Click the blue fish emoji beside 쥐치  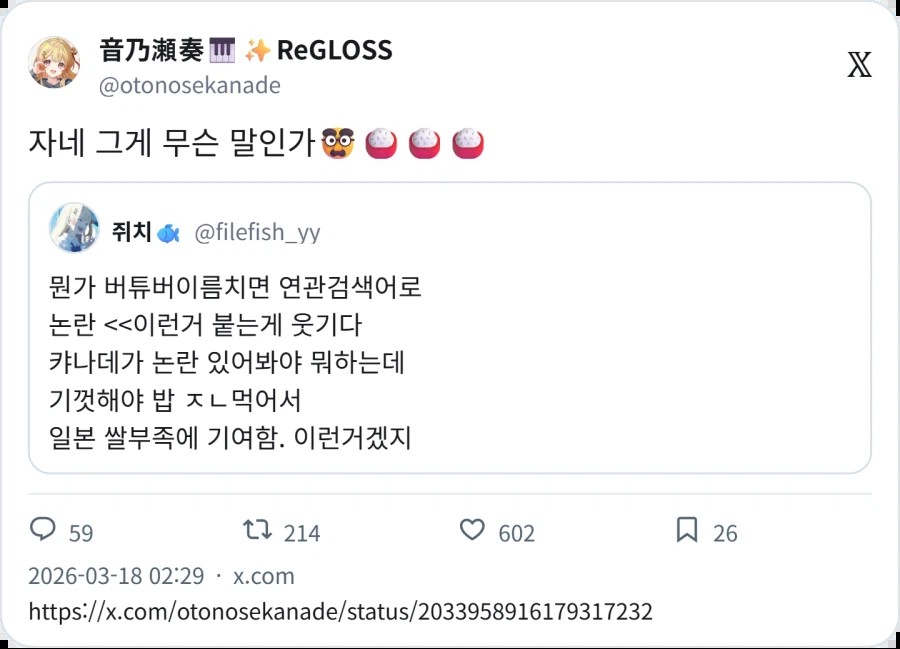(168, 234)
